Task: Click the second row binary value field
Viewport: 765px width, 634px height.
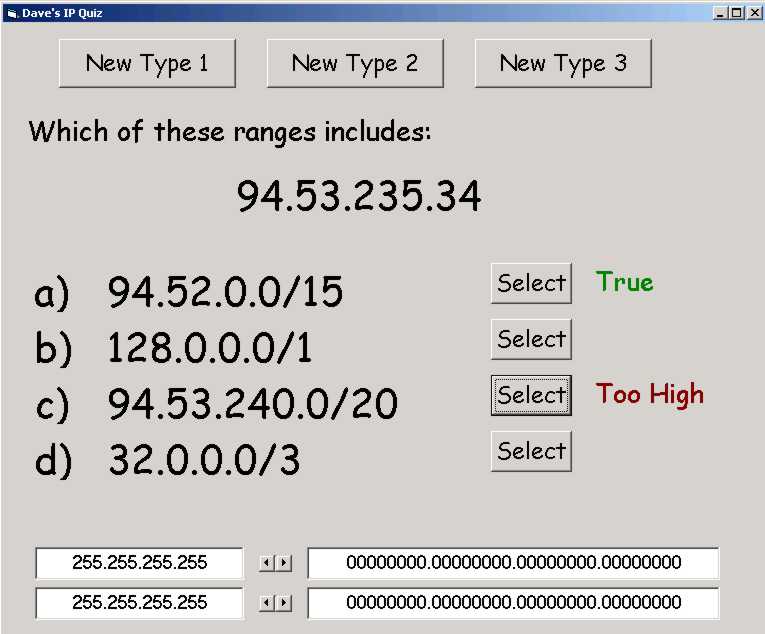Action: [x=513, y=603]
